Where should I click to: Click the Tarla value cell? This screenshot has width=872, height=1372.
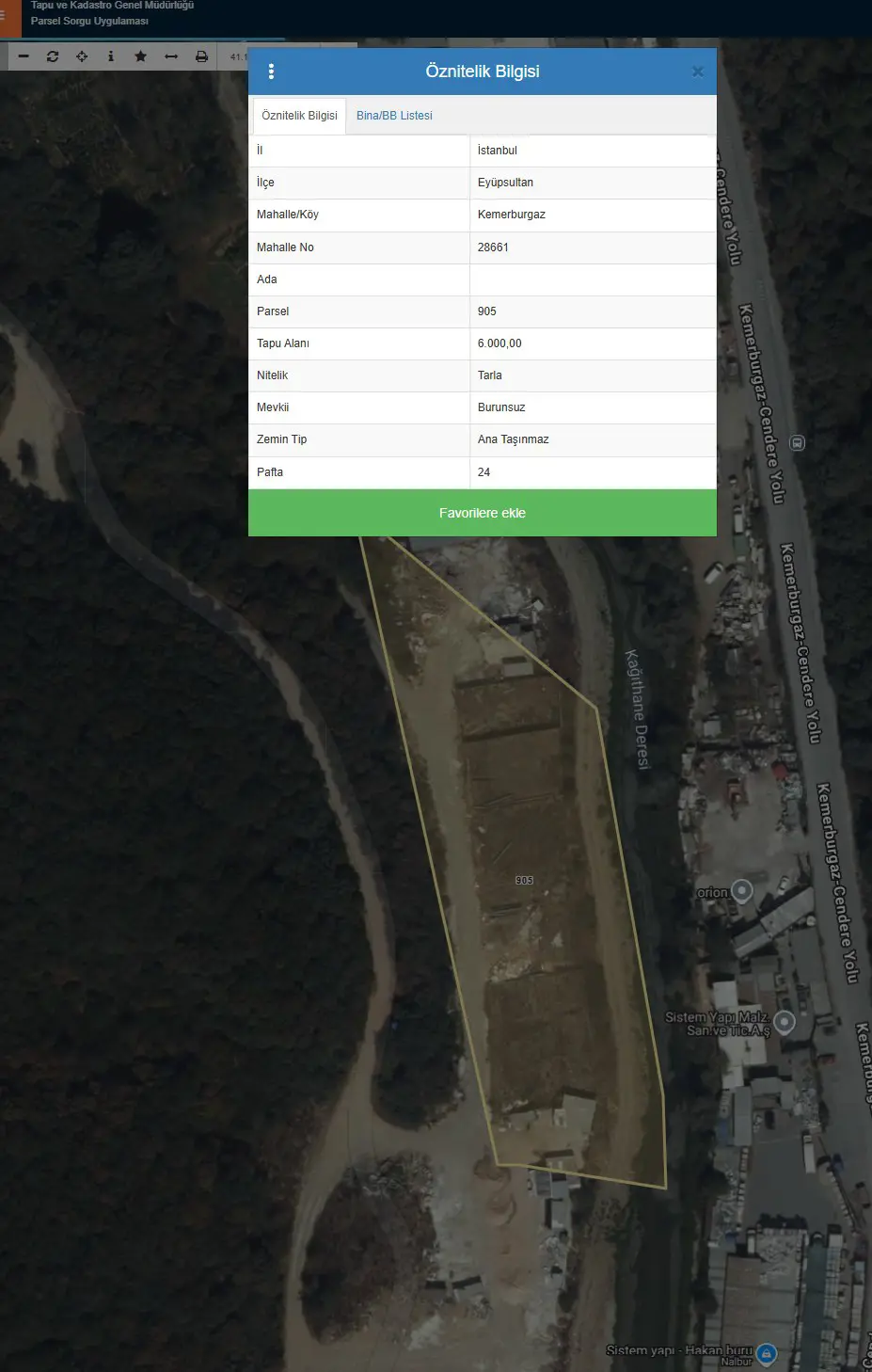tap(593, 375)
